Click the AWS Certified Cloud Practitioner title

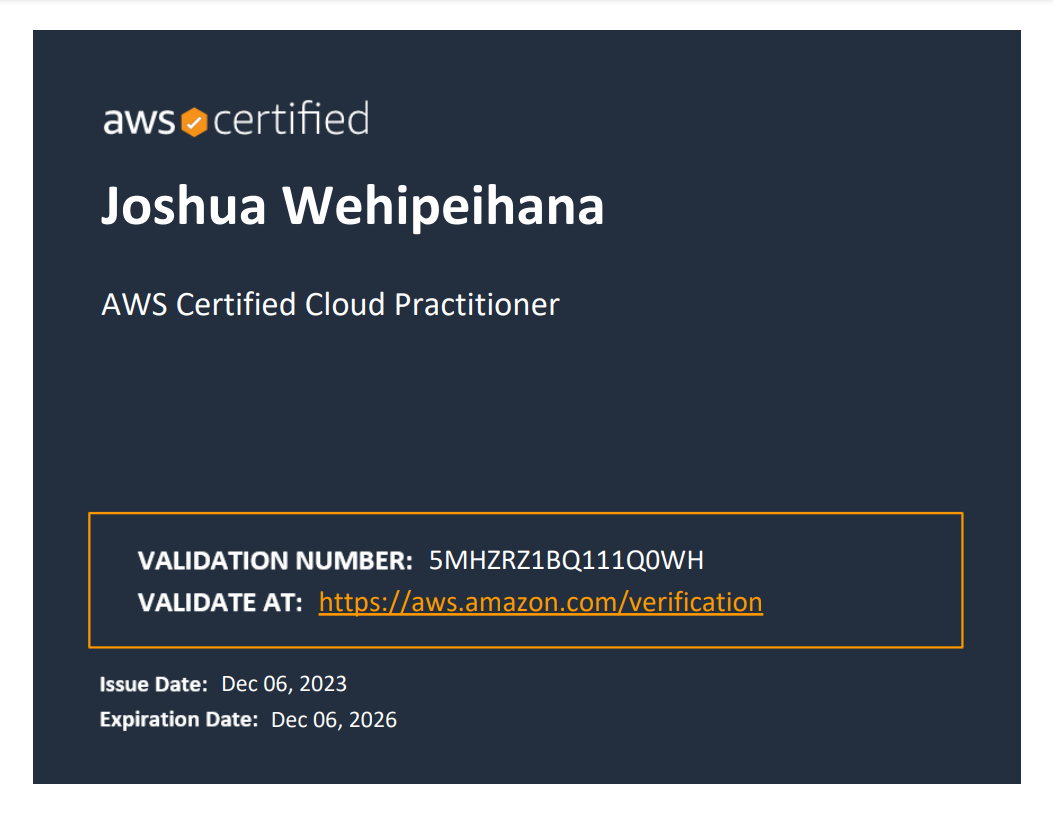(x=330, y=305)
